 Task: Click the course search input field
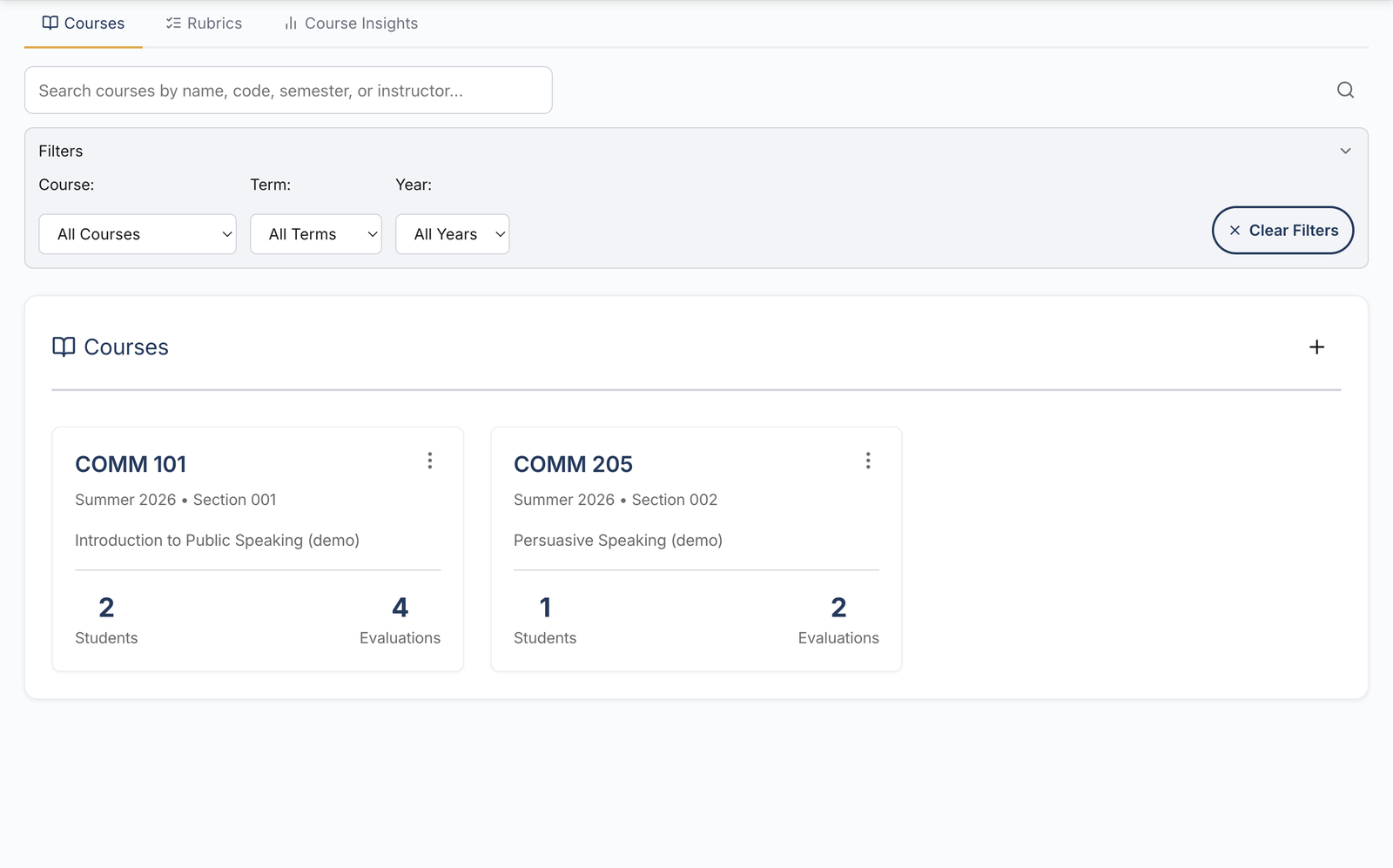288,90
